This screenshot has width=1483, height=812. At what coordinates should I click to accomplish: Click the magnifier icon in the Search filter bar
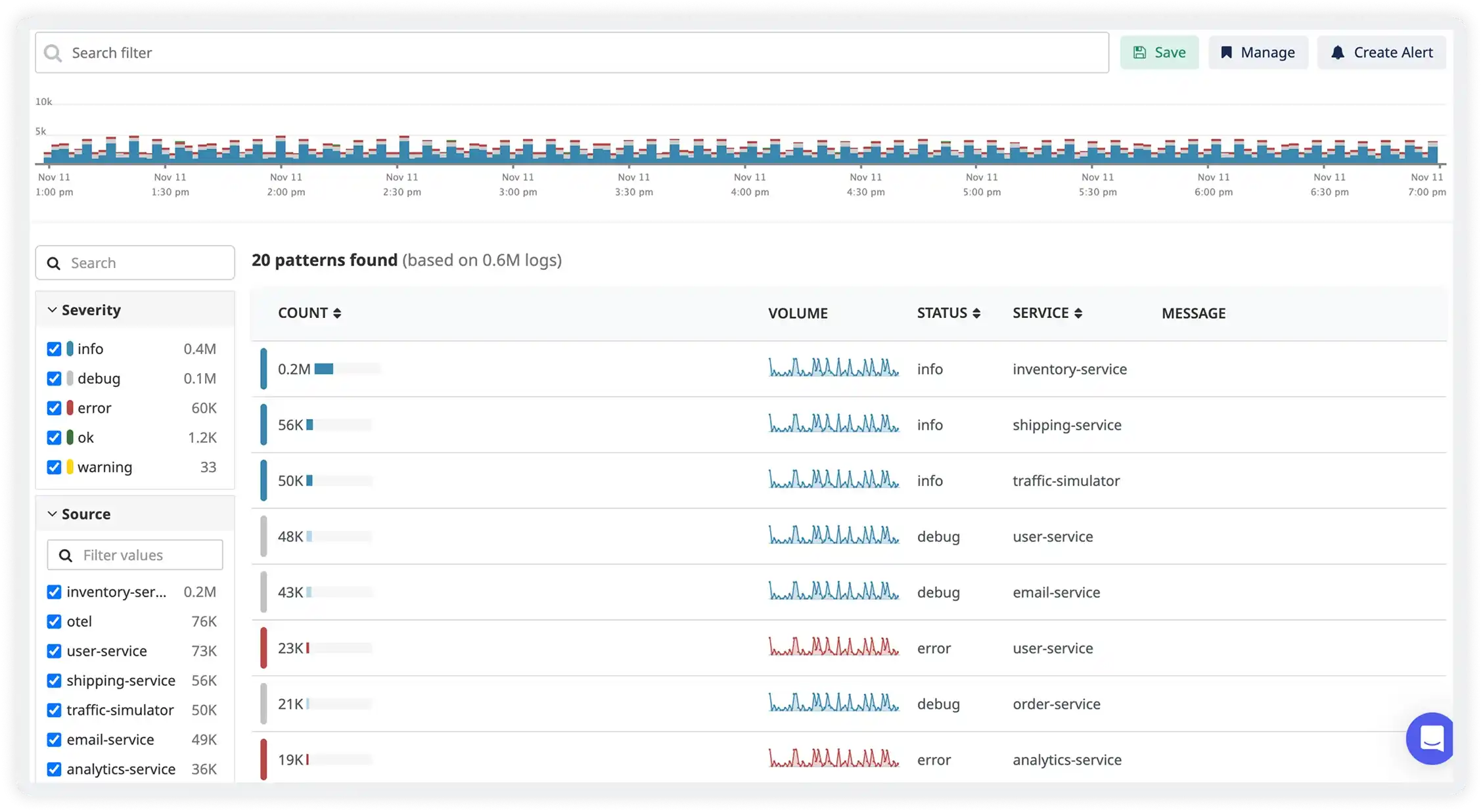tap(53, 52)
